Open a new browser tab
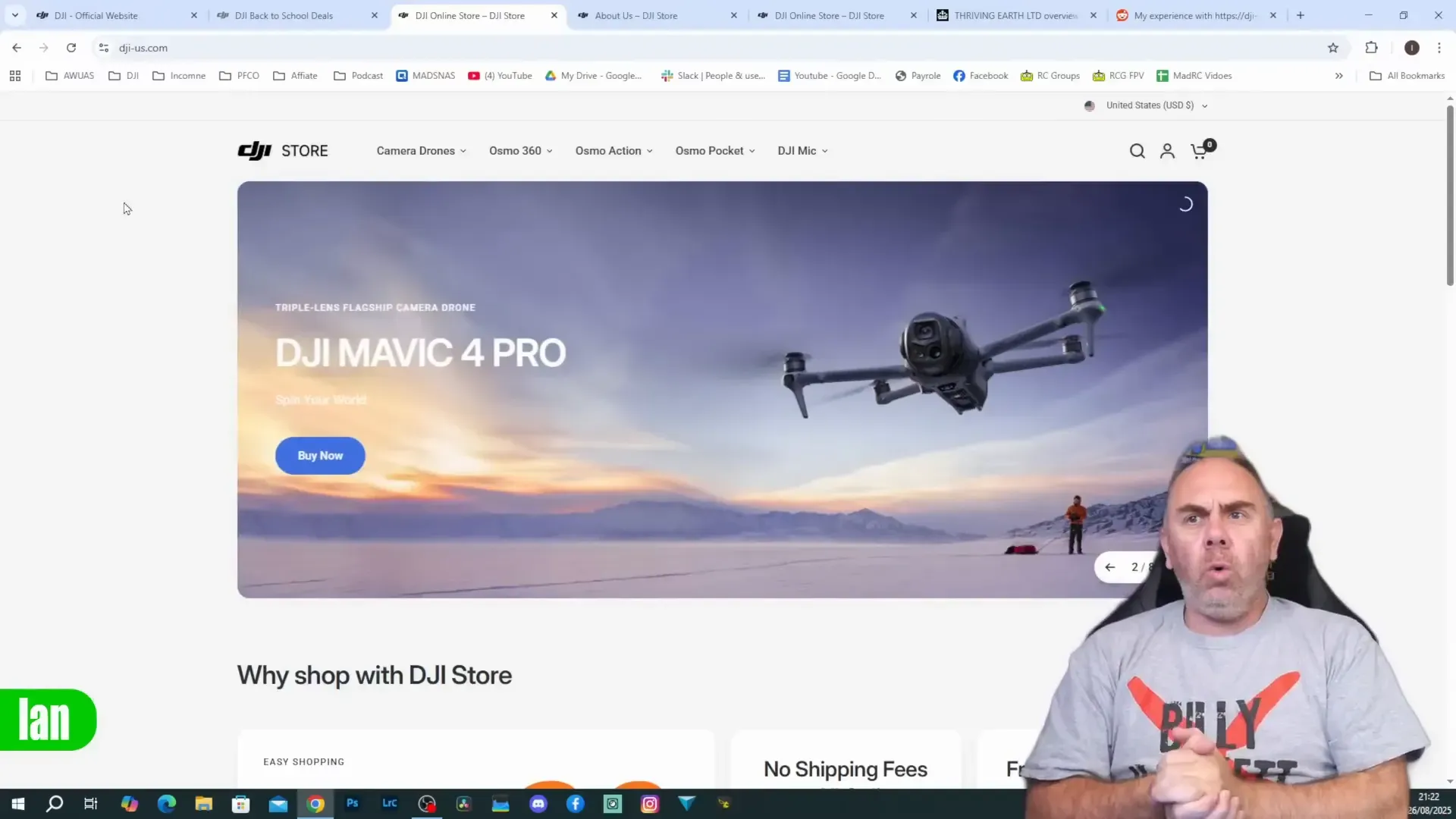 (1301, 15)
